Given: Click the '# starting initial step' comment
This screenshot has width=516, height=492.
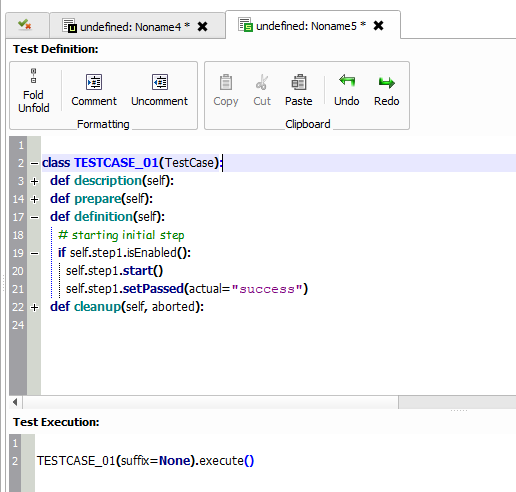Looking at the screenshot, I should coord(121,235).
